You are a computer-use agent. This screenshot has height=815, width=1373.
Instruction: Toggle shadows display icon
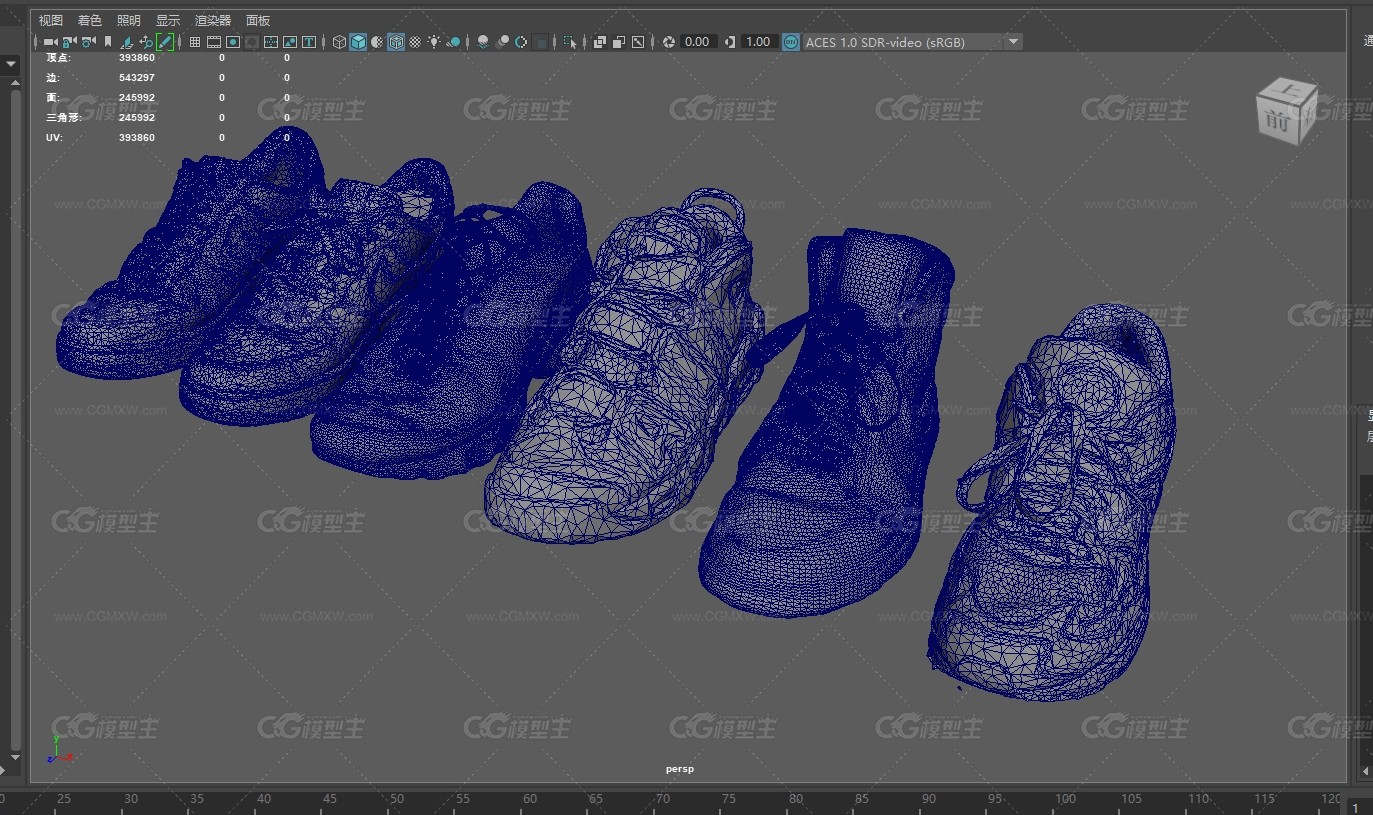452,42
